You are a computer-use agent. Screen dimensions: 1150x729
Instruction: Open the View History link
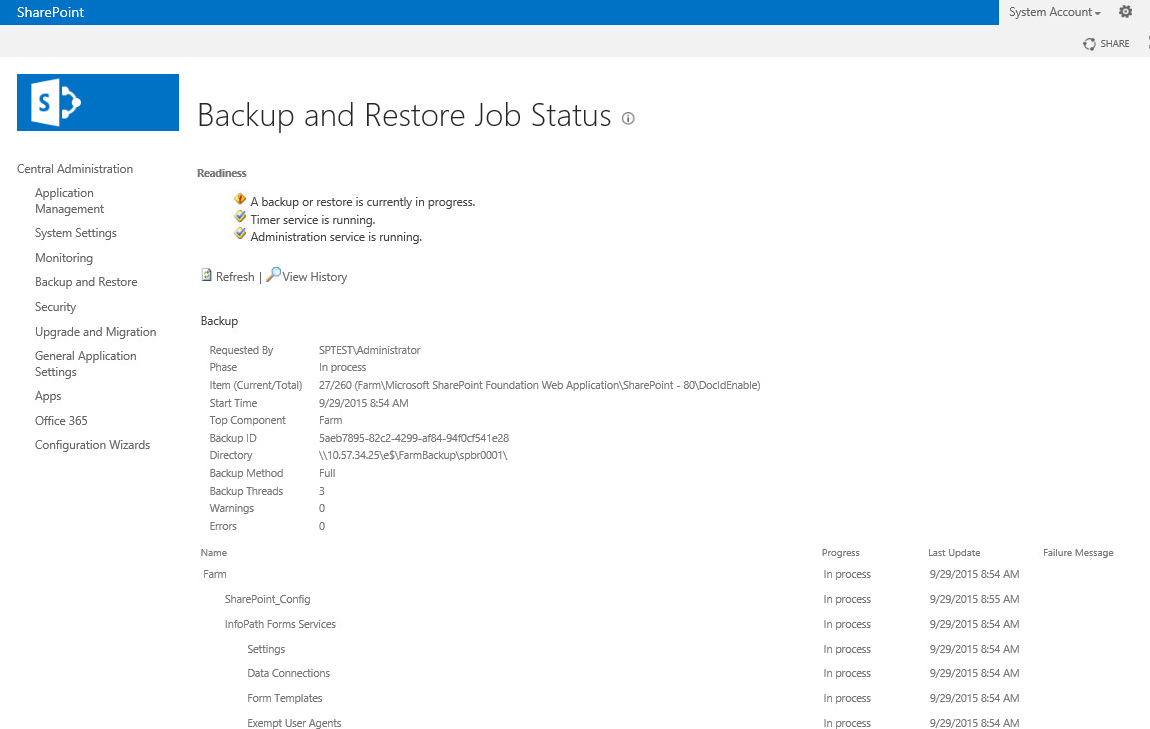pyautogui.click(x=315, y=276)
